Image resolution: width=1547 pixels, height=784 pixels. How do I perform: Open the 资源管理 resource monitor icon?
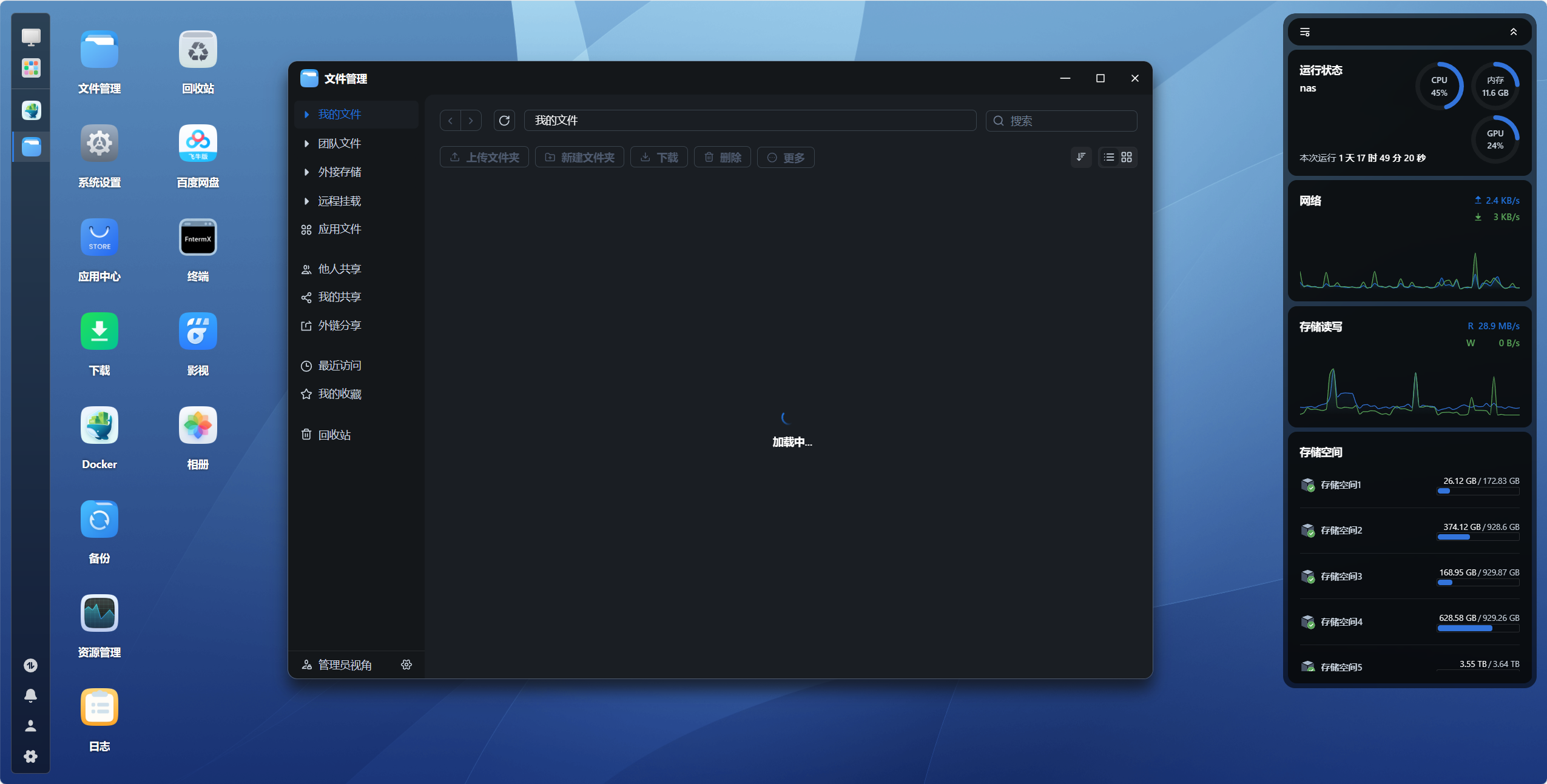pos(99,614)
